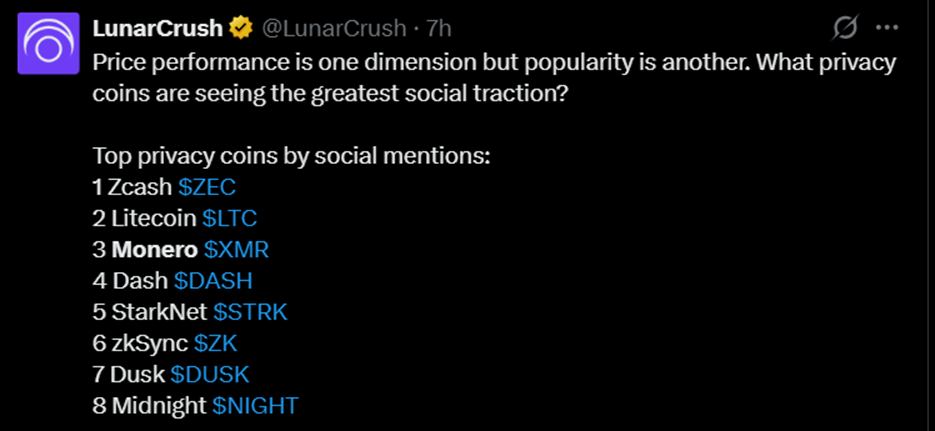Click the $ZEC cashtag
The image size is (935, 431).
pyautogui.click(x=207, y=187)
